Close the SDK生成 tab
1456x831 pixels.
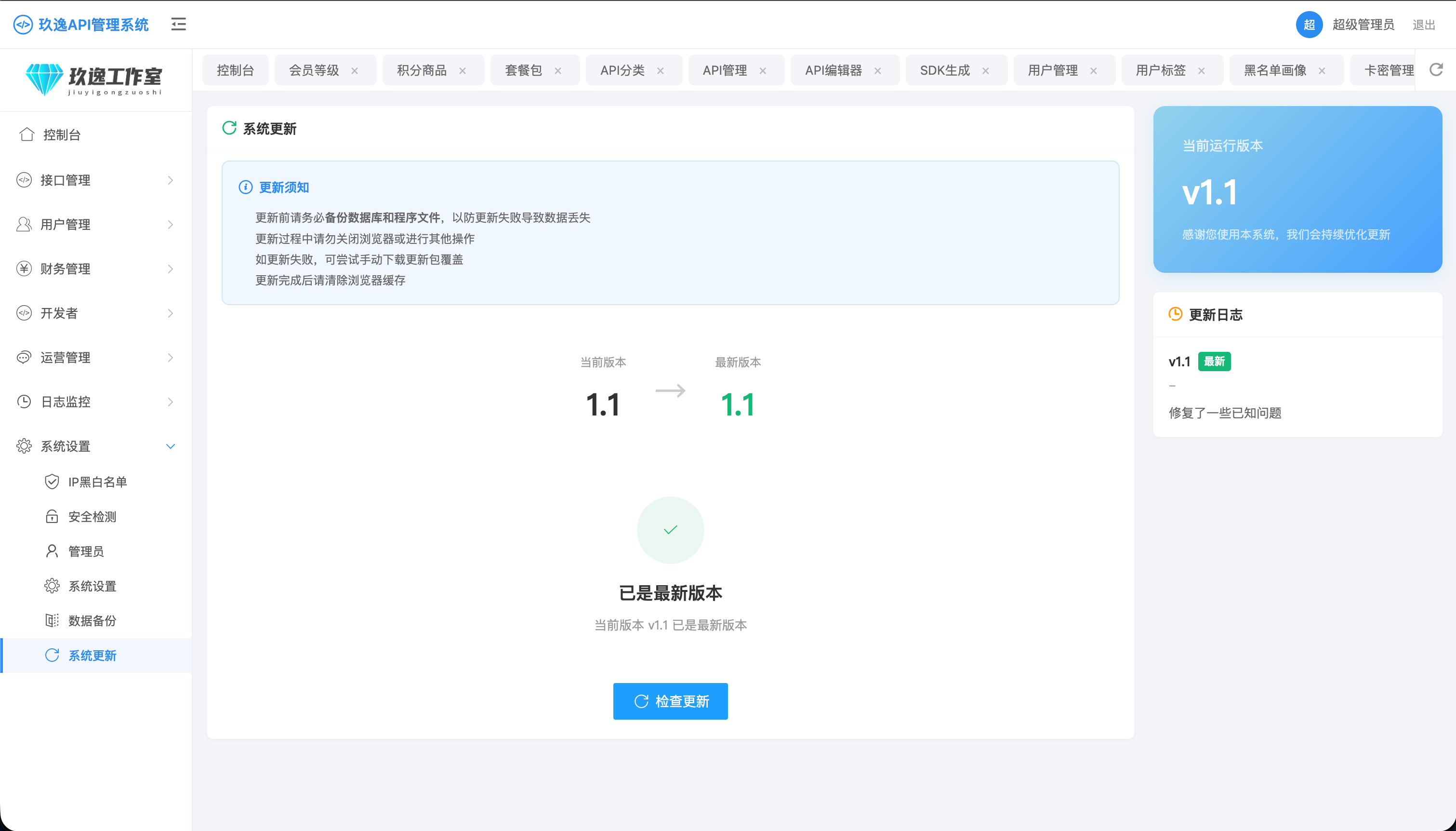[985, 71]
